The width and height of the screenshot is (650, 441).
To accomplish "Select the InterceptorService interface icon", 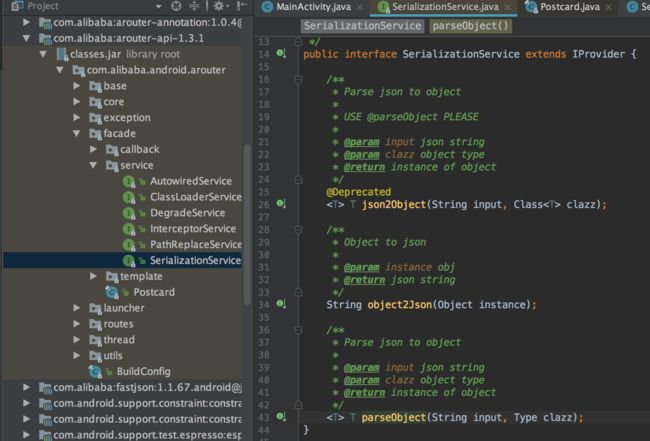I will point(129,229).
